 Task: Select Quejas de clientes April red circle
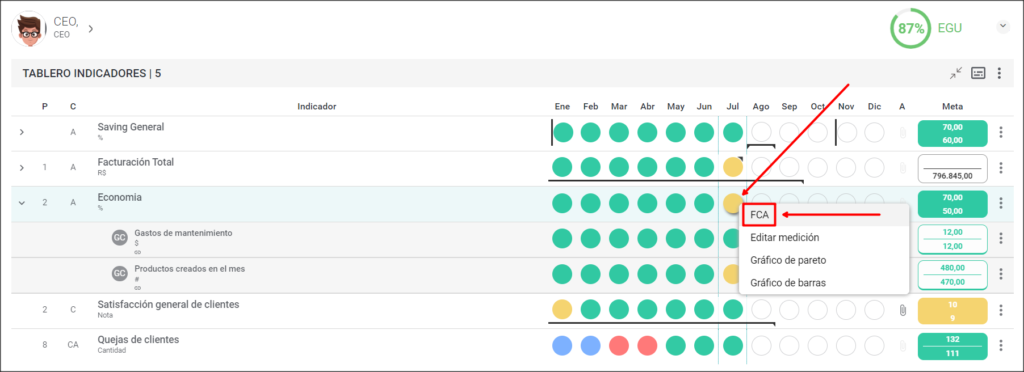pyautogui.click(x=647, y=345)
